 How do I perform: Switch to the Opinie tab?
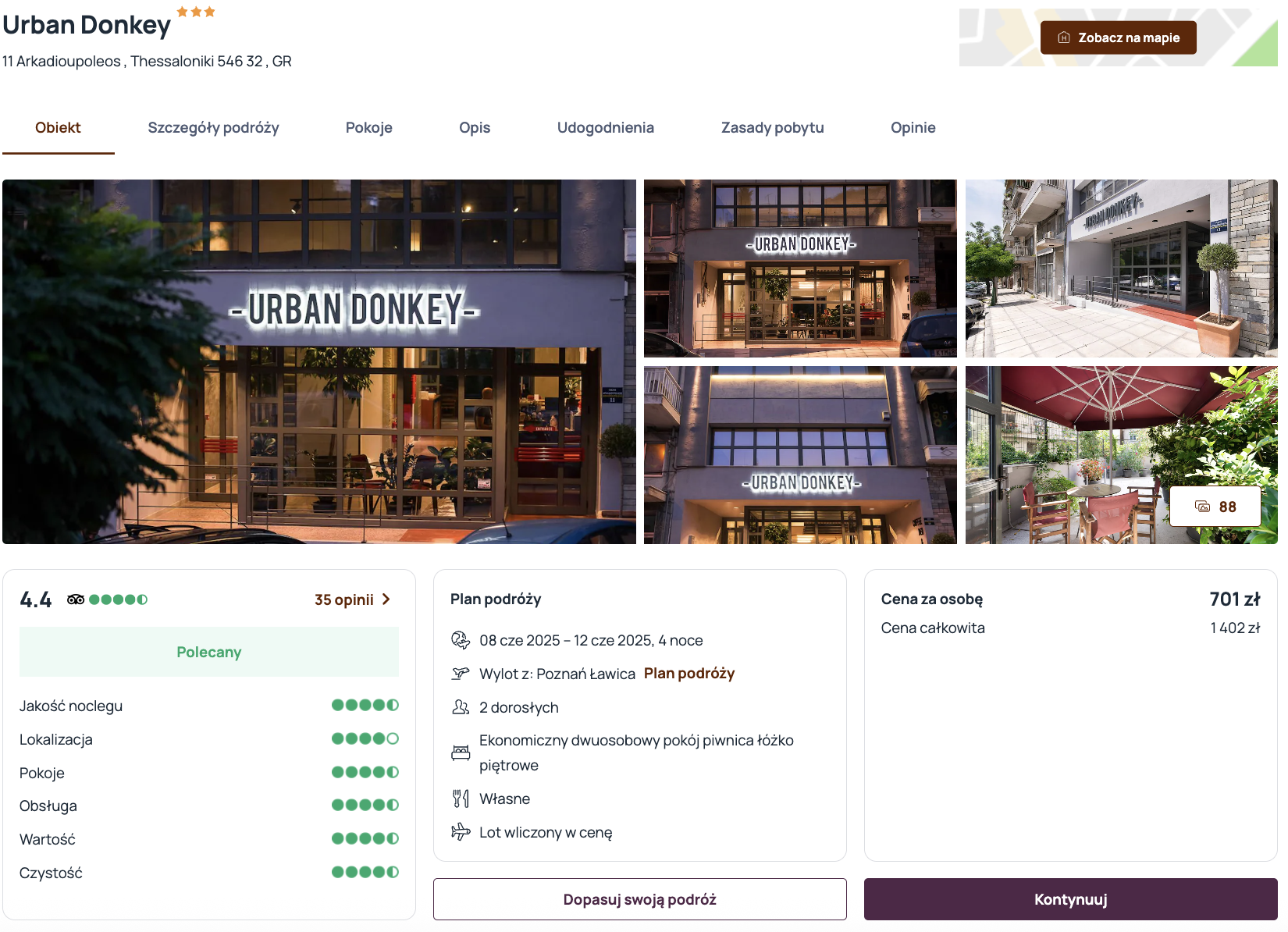(x=913, y=128)
